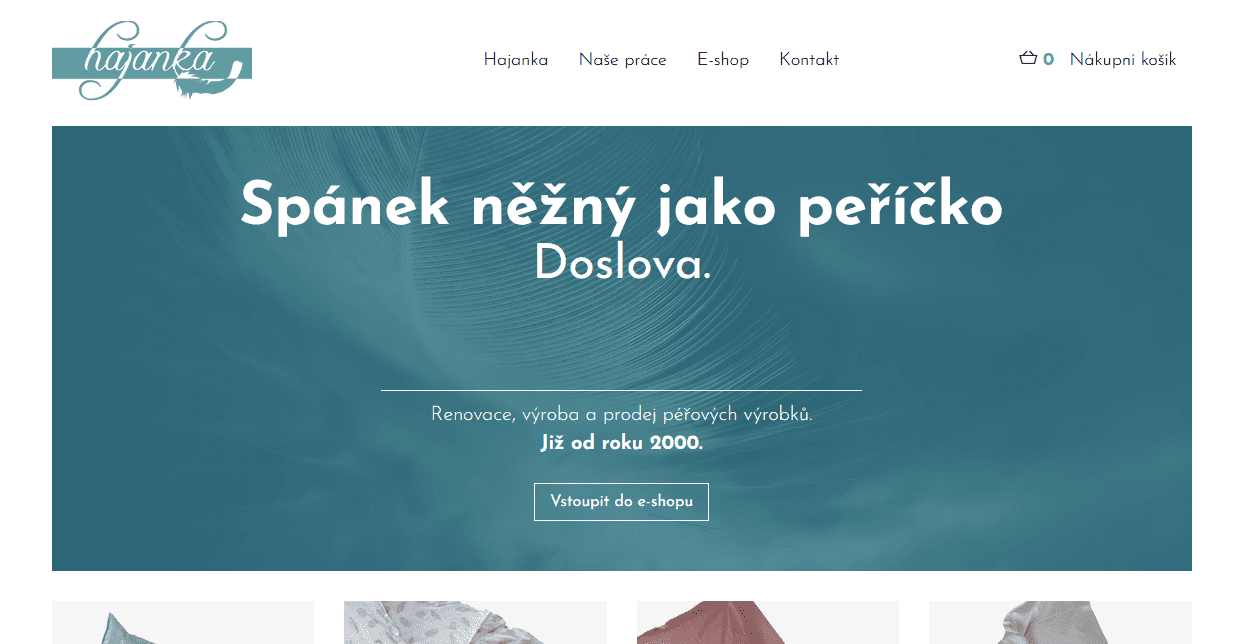Click the Doslova subtitle text
Viewport: 1239px width, 644px height.
[x=622, y=265]
